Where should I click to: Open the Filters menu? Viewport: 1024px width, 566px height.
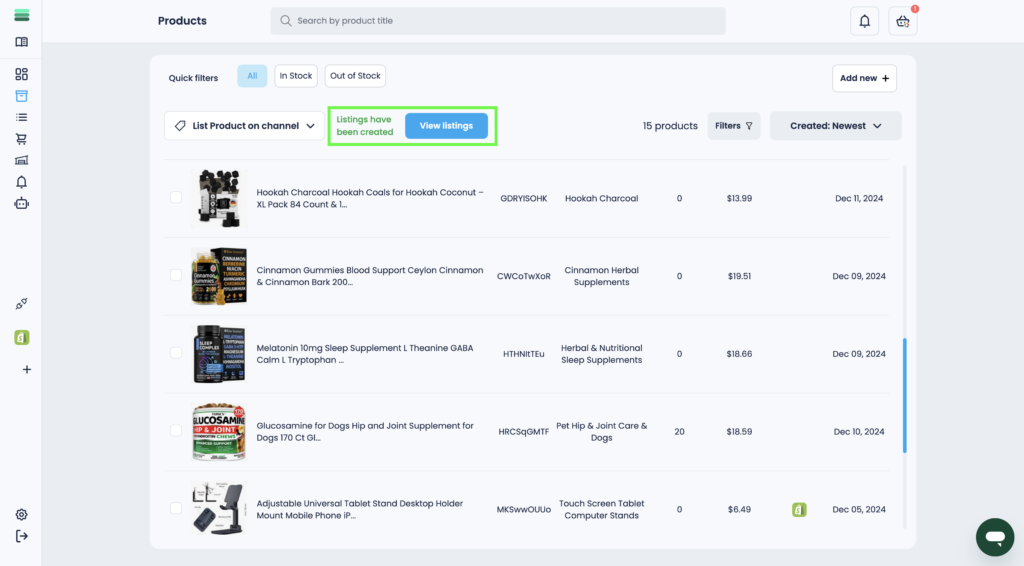click(x=734, y=126)
